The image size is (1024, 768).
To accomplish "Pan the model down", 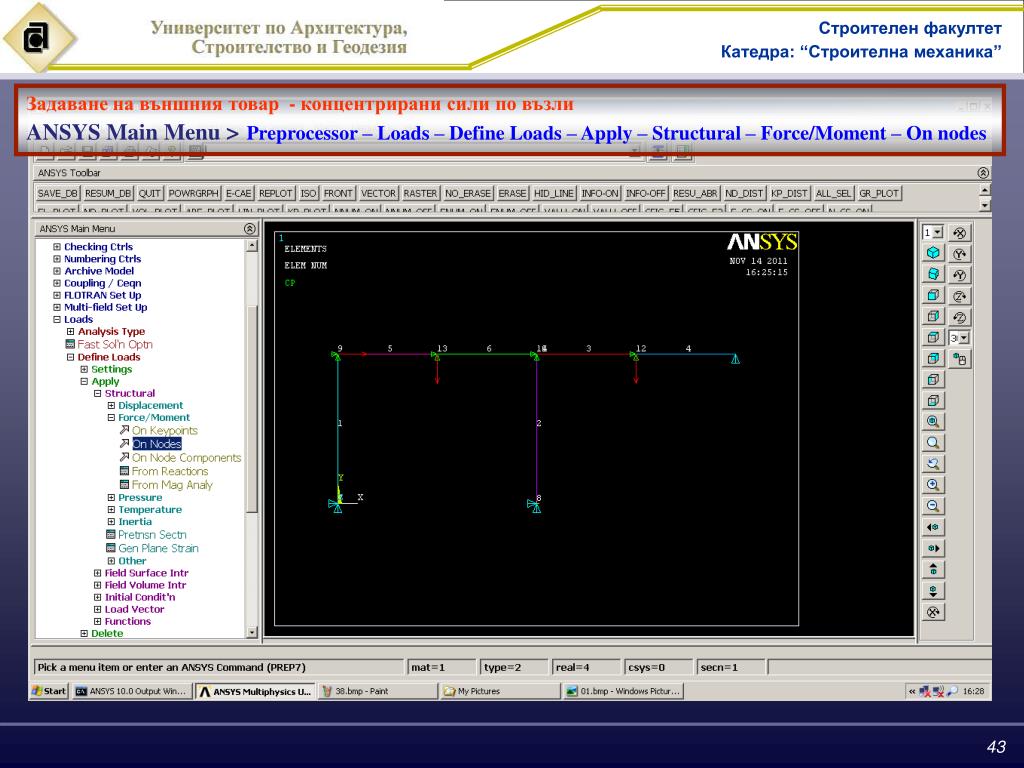I will click(933, 590).
